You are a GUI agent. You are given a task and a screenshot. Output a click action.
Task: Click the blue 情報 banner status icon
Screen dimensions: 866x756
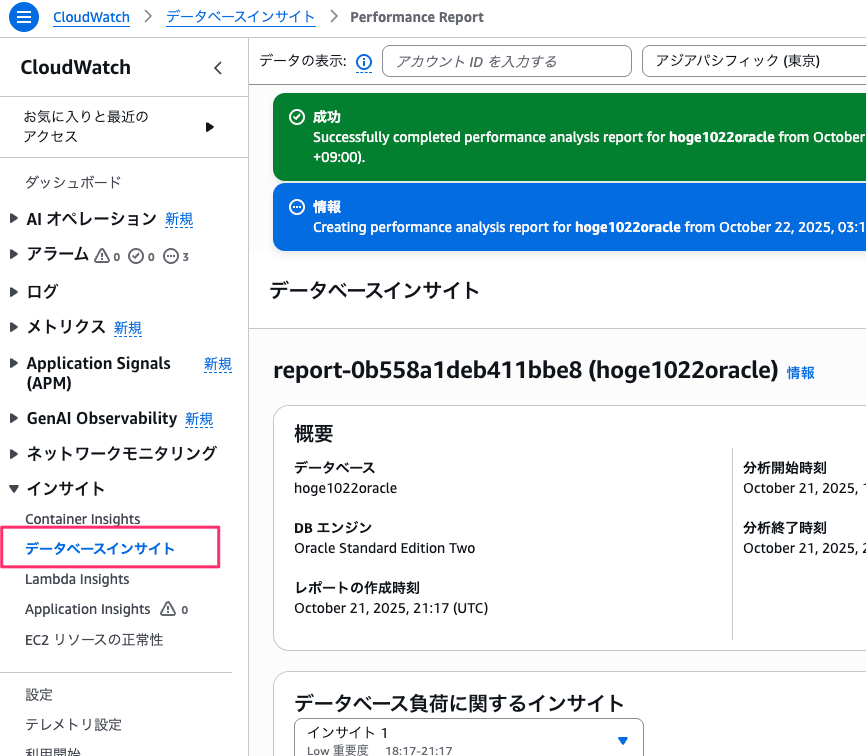(296, 207)
